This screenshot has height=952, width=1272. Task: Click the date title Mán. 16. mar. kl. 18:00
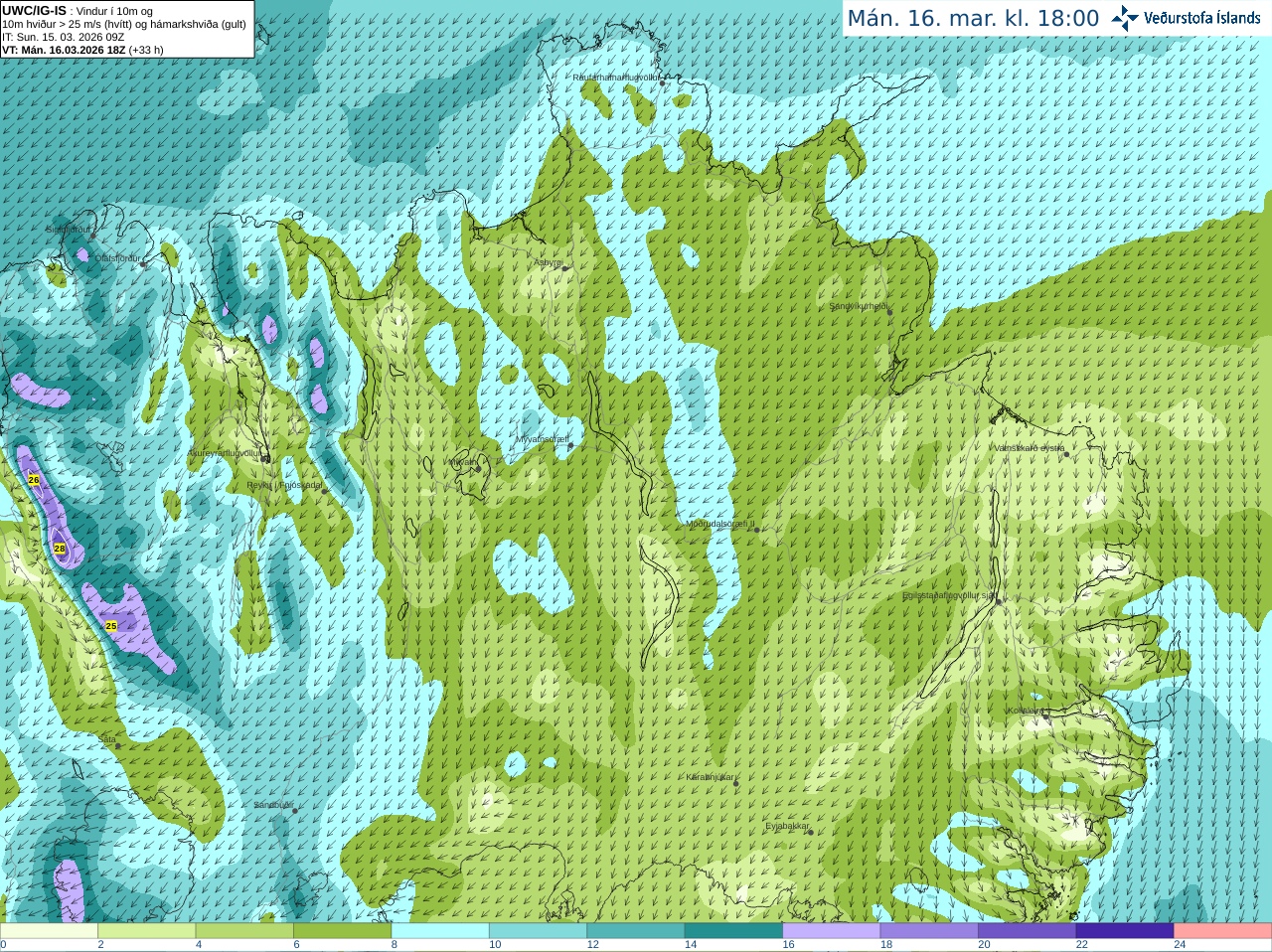973,19
